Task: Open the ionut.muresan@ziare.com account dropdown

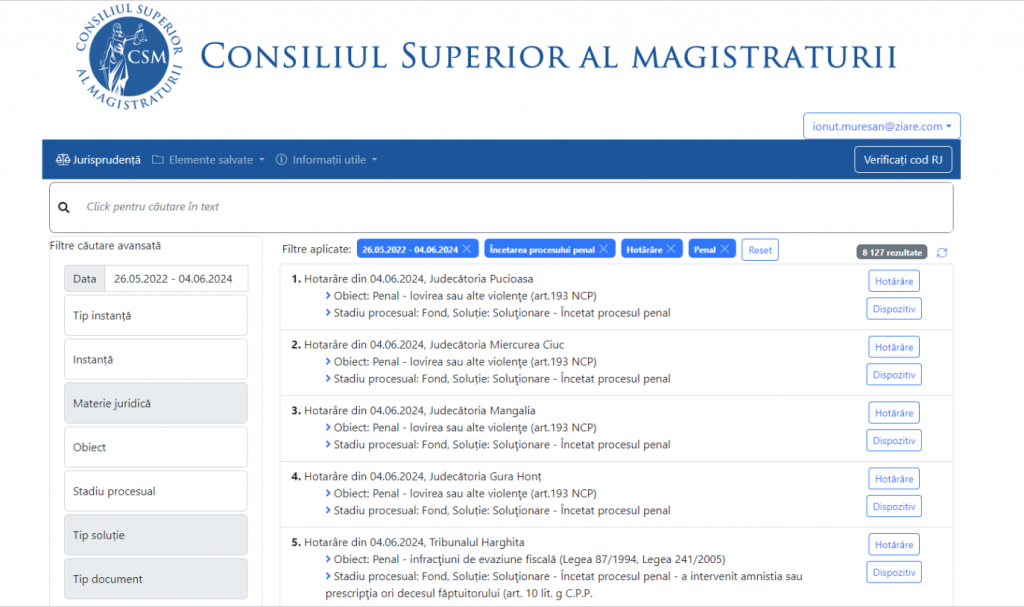Action: coord(882,126)
